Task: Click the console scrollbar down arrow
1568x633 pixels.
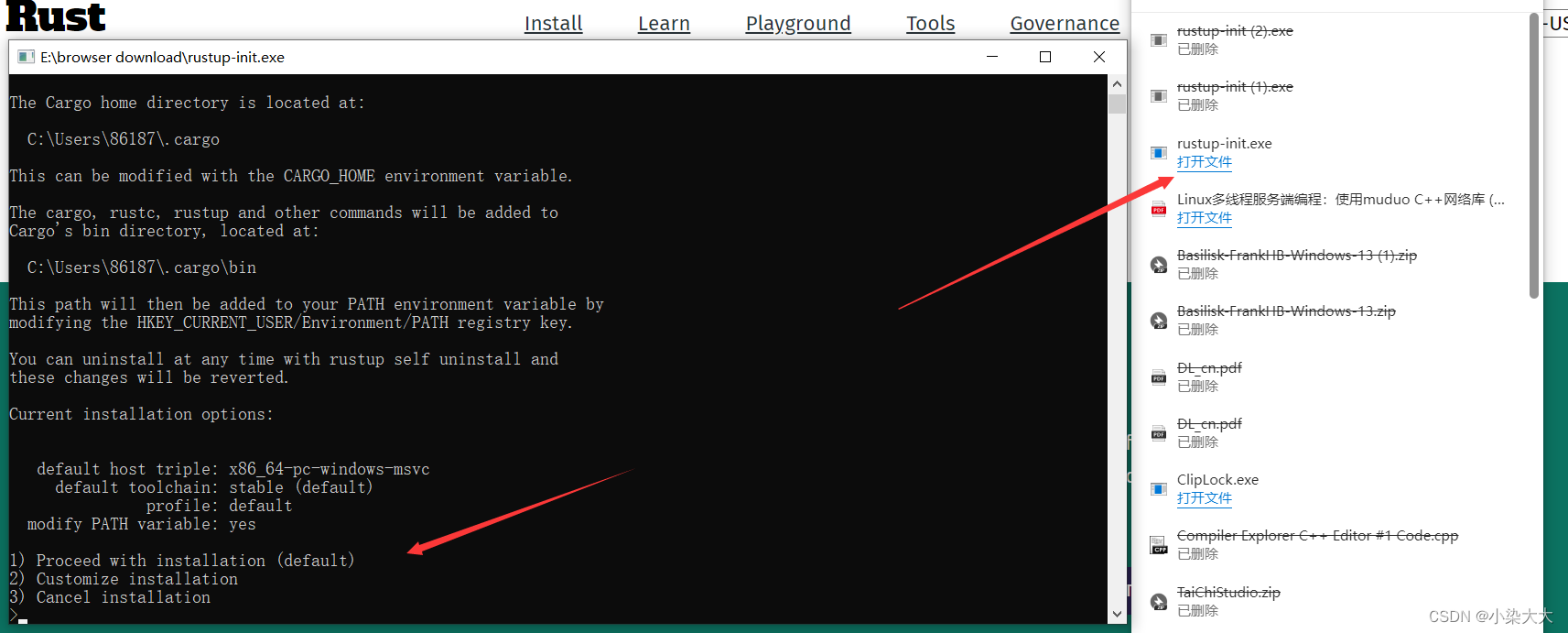Action: pyautogui.click(x=1117, y=615)
